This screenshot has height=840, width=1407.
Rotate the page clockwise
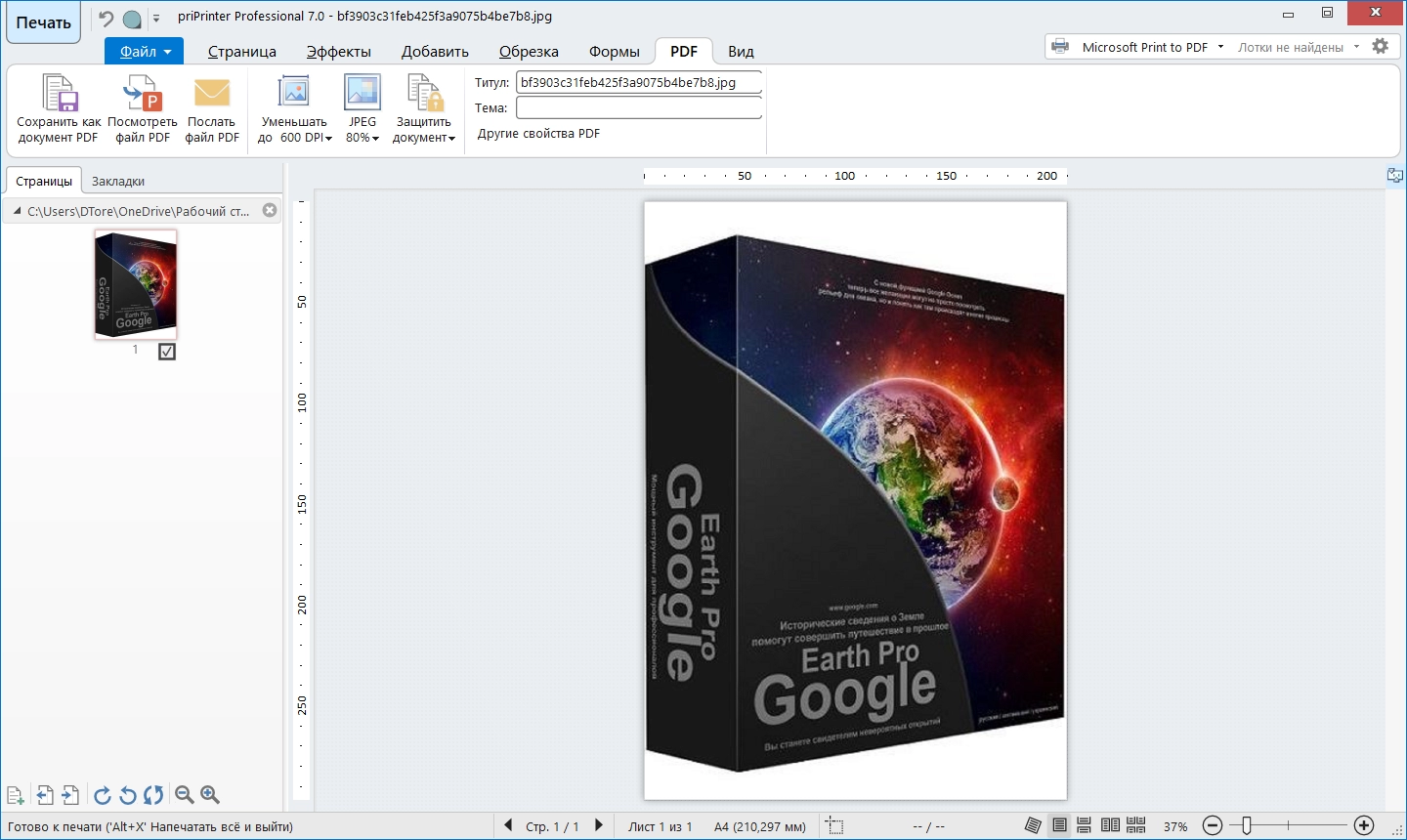click(102, 795)
